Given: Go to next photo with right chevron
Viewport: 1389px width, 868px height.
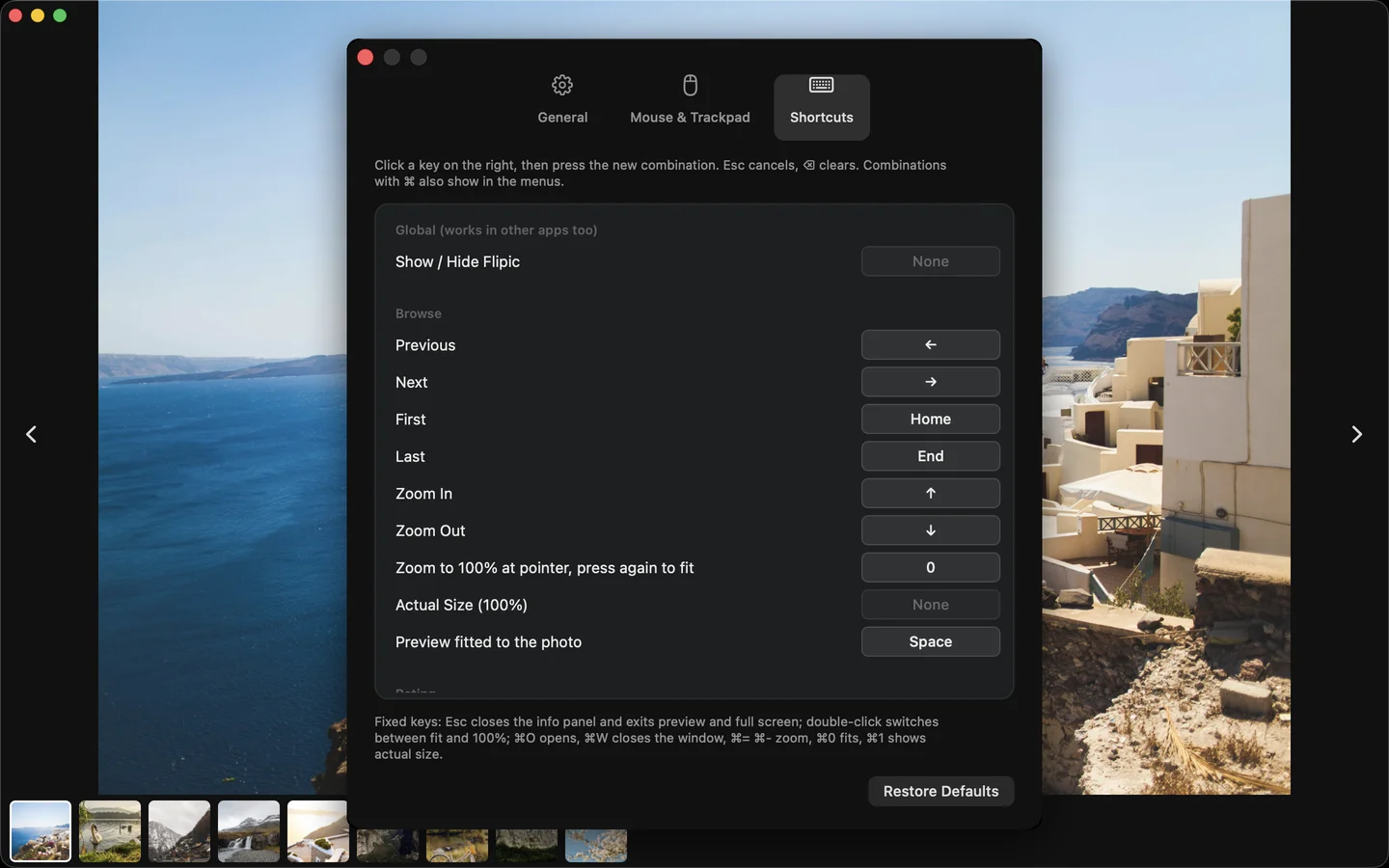Looking at the screenshot, I should [1356, 434].
